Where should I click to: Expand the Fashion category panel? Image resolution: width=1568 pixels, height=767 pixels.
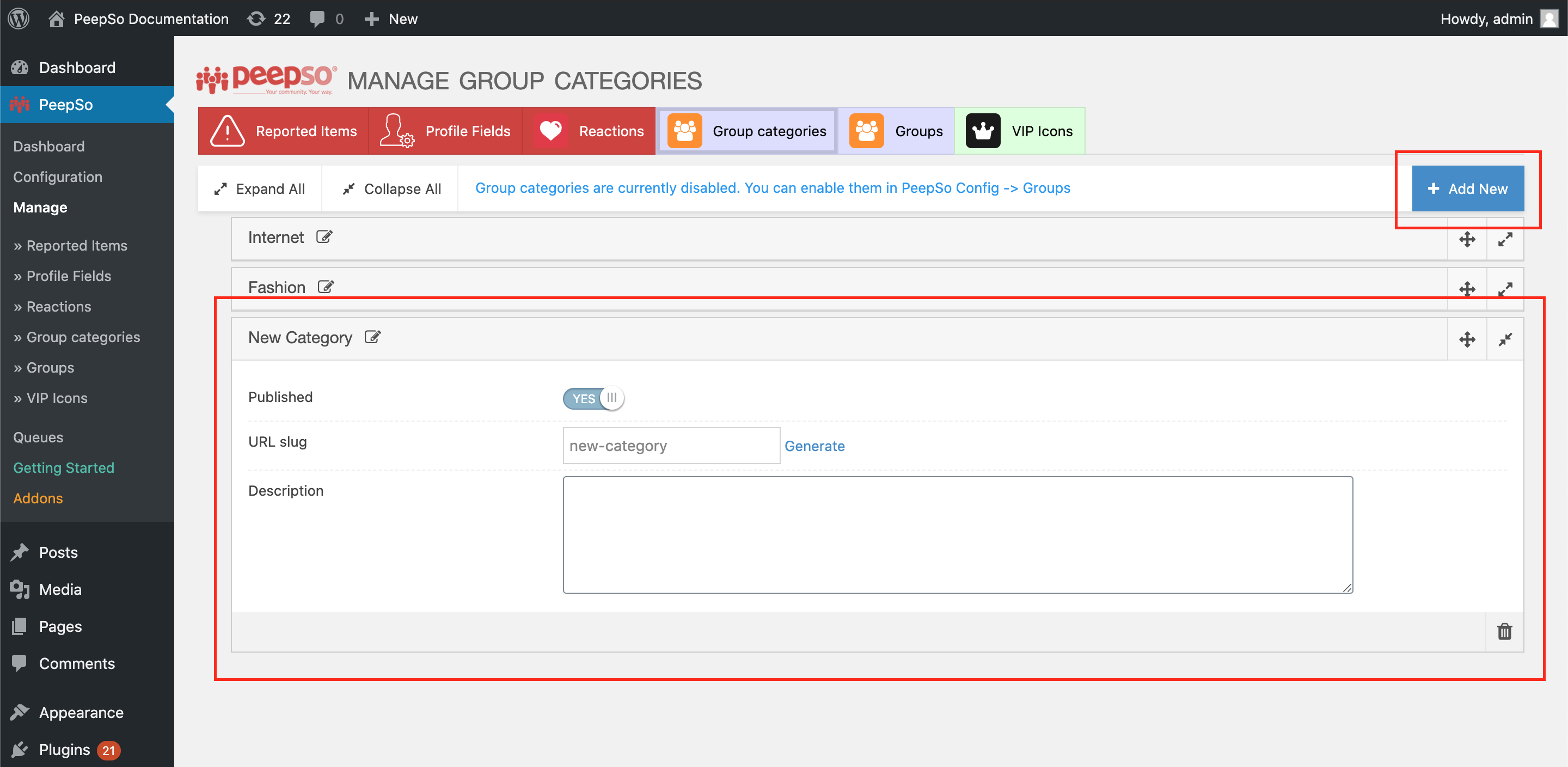(x=1505, y=289)
